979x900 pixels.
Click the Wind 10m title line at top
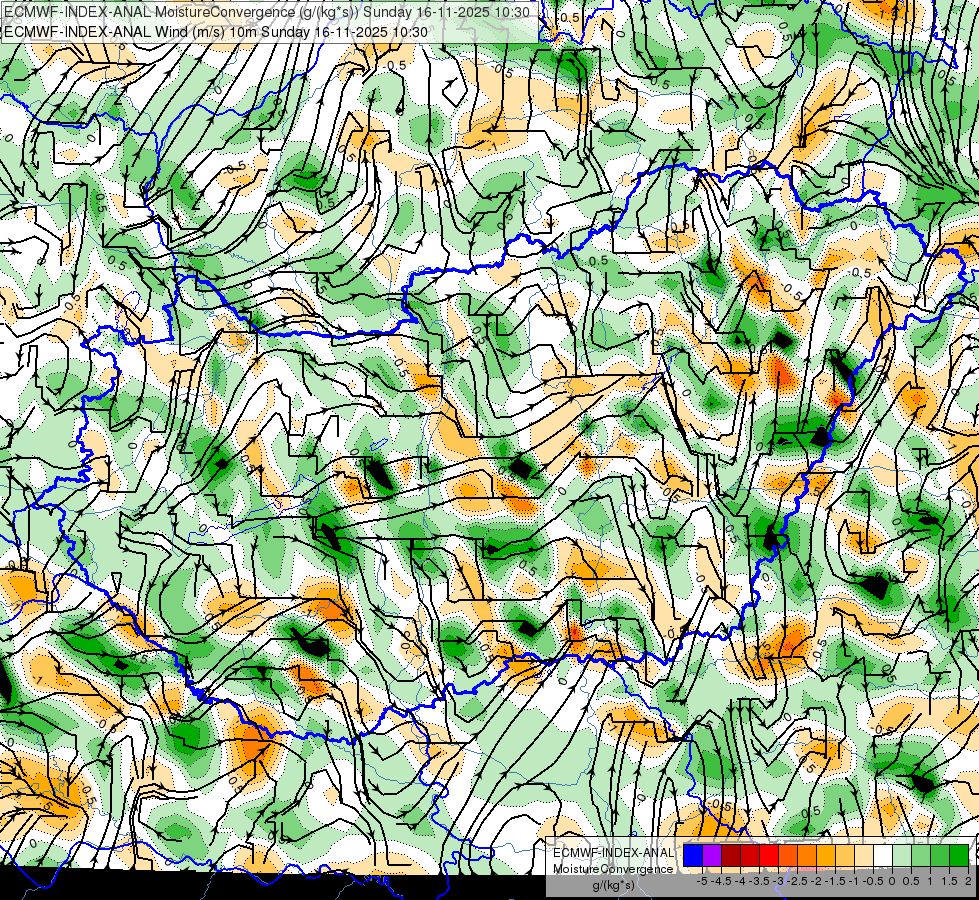(x=216, y=31)
